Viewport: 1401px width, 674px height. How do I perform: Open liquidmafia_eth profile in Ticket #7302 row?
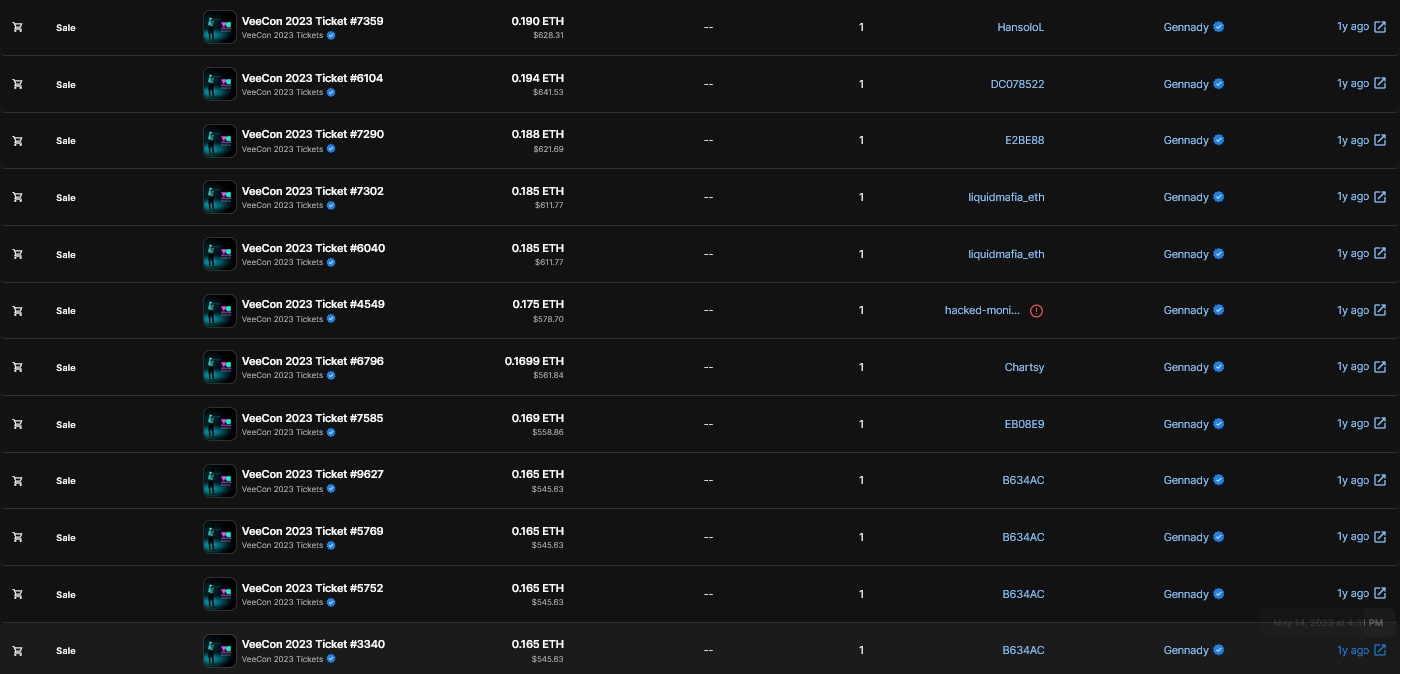point(1006,197)
